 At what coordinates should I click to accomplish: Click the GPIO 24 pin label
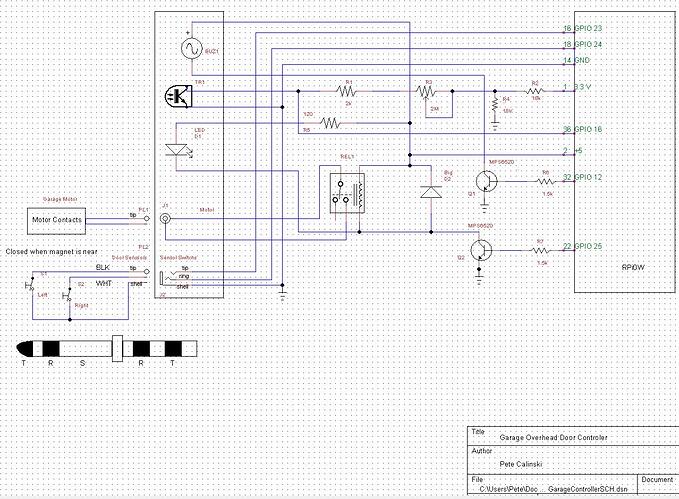pos(588,45)
